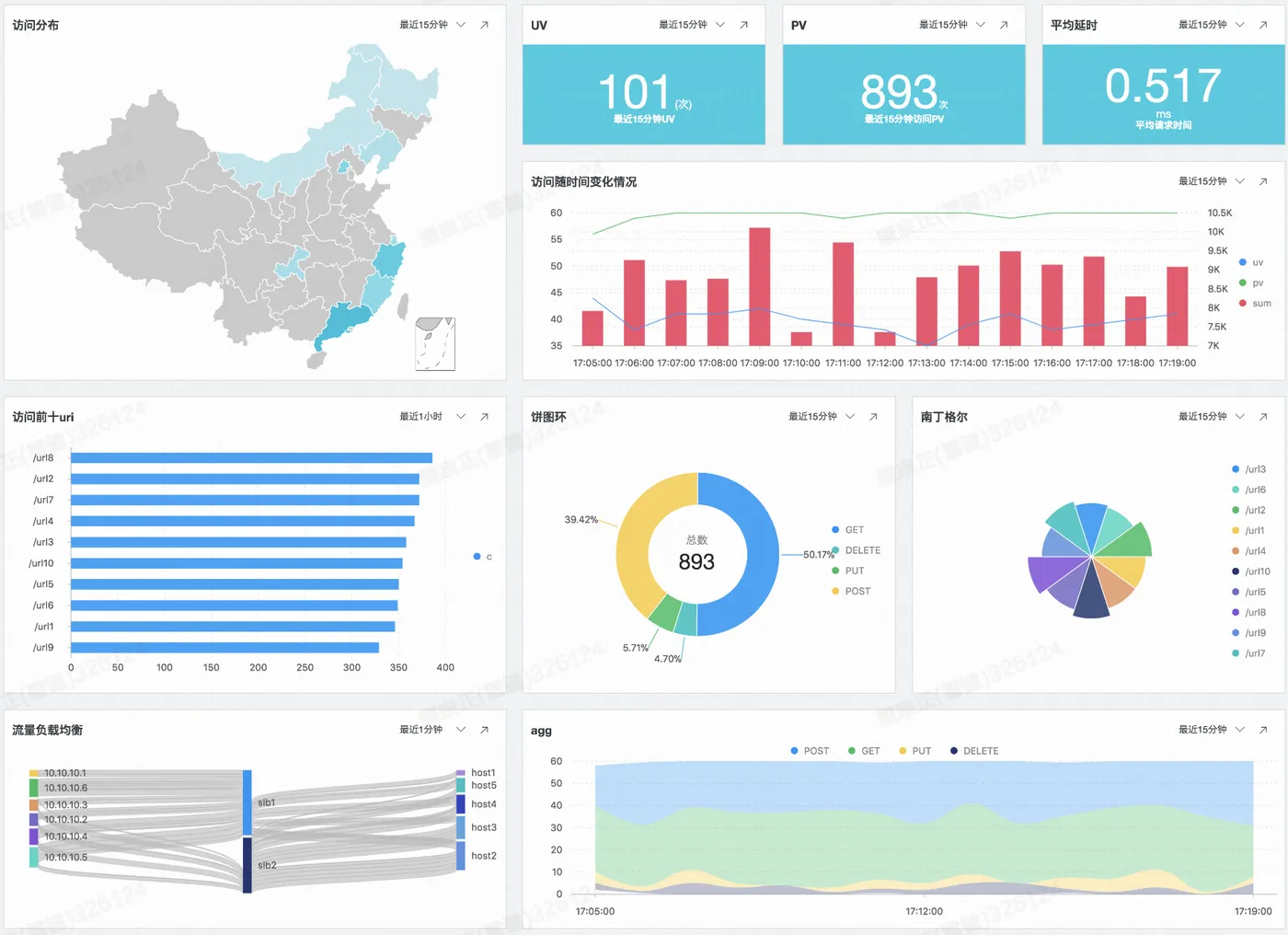Toggle DELETE in donut chart legend

click(x=856, y=550)
